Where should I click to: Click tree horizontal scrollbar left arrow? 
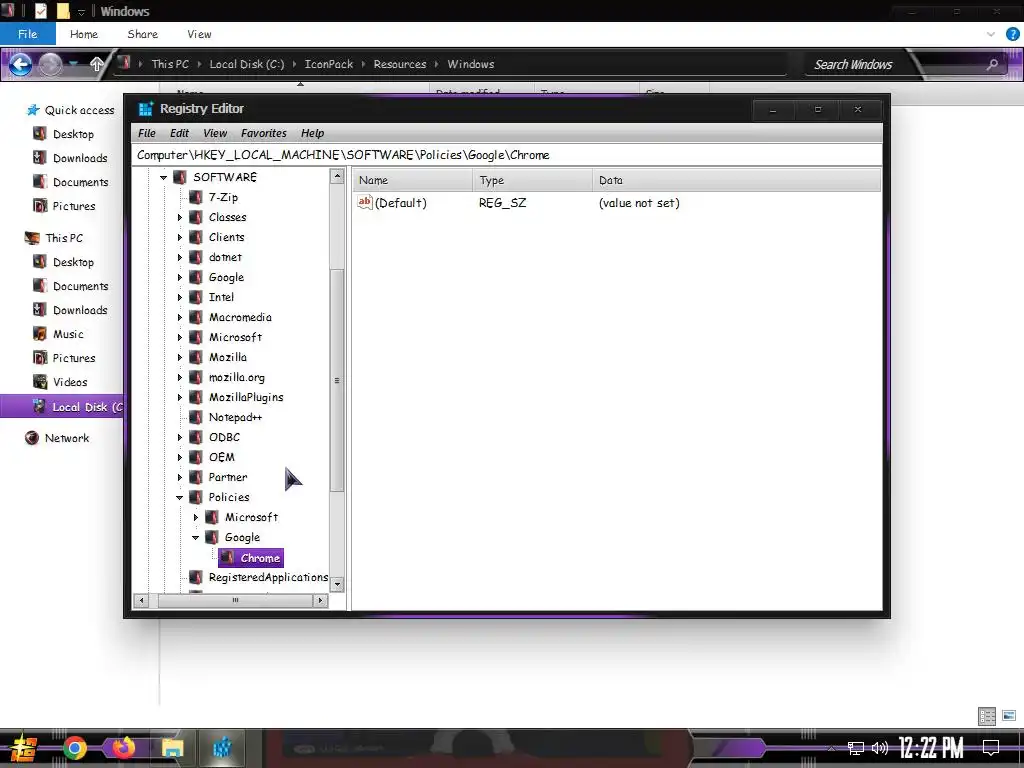[142, 600]
